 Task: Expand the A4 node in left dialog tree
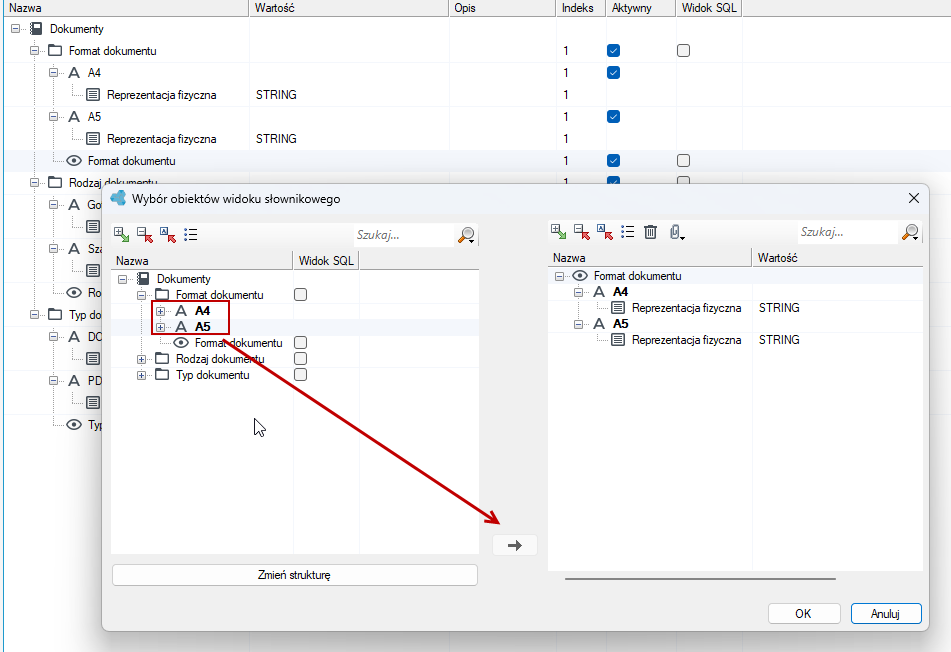tap(160, 311)
